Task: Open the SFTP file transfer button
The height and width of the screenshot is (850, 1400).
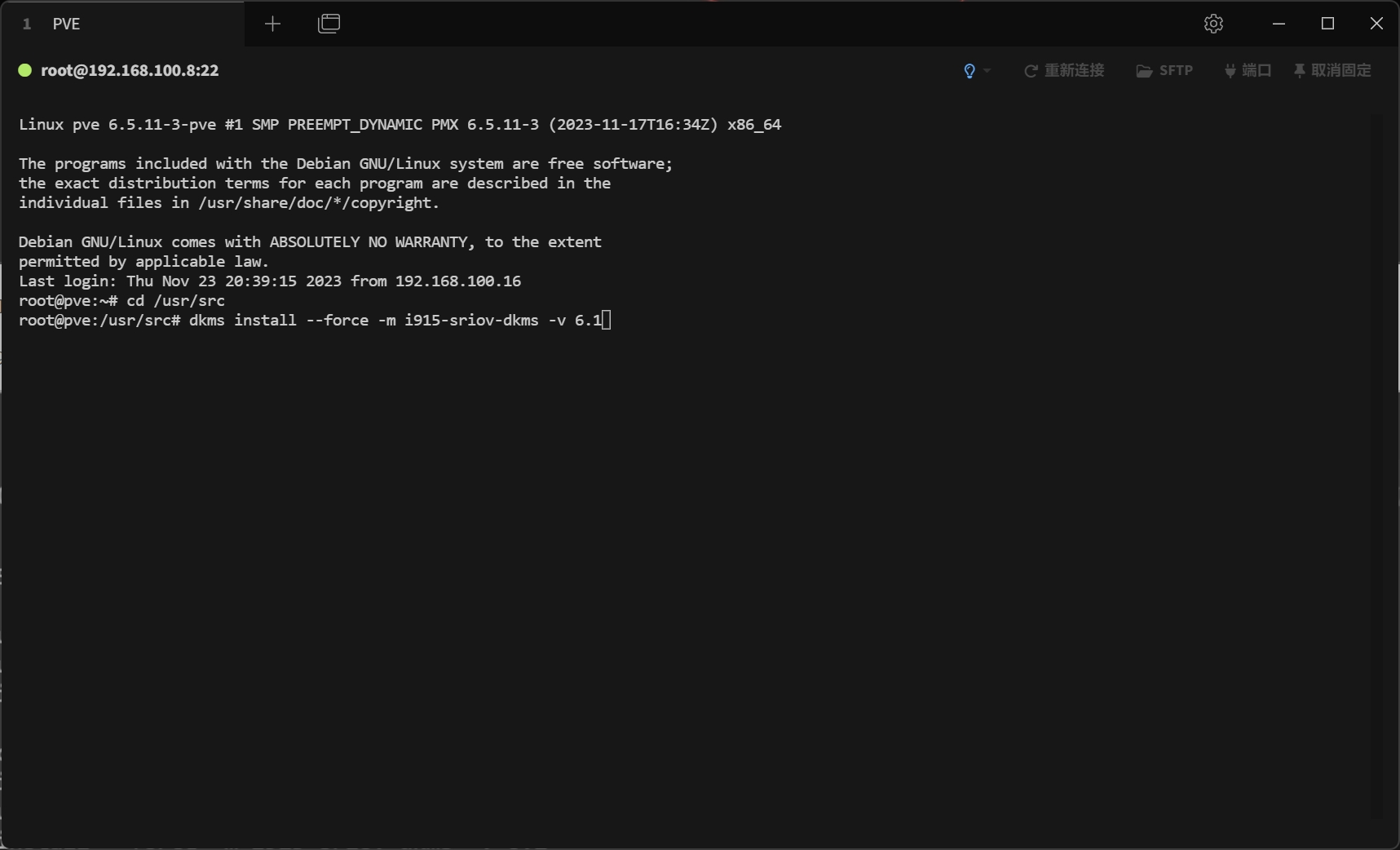Action: tap(1164, 71)
